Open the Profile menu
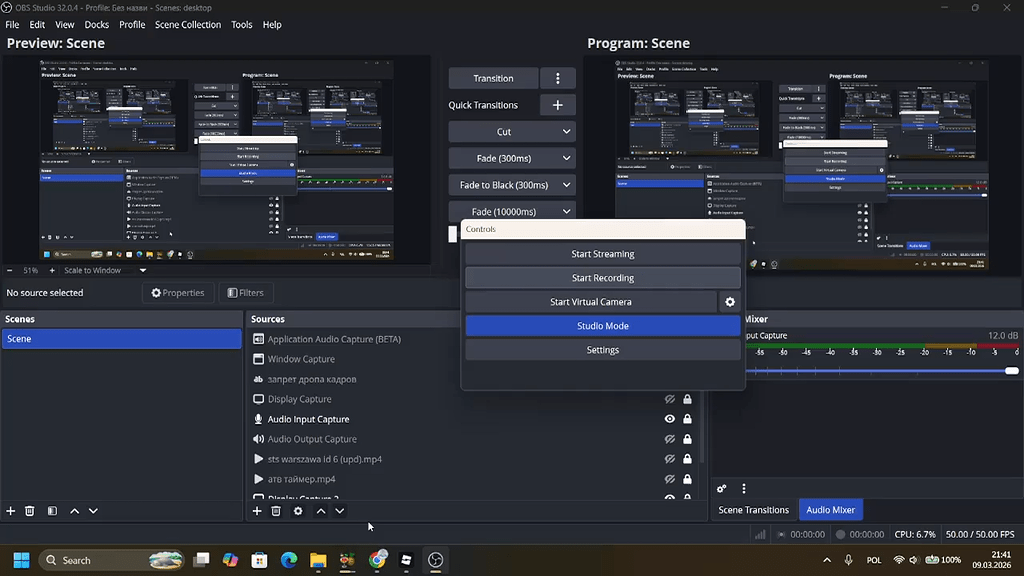 point(132,25)
